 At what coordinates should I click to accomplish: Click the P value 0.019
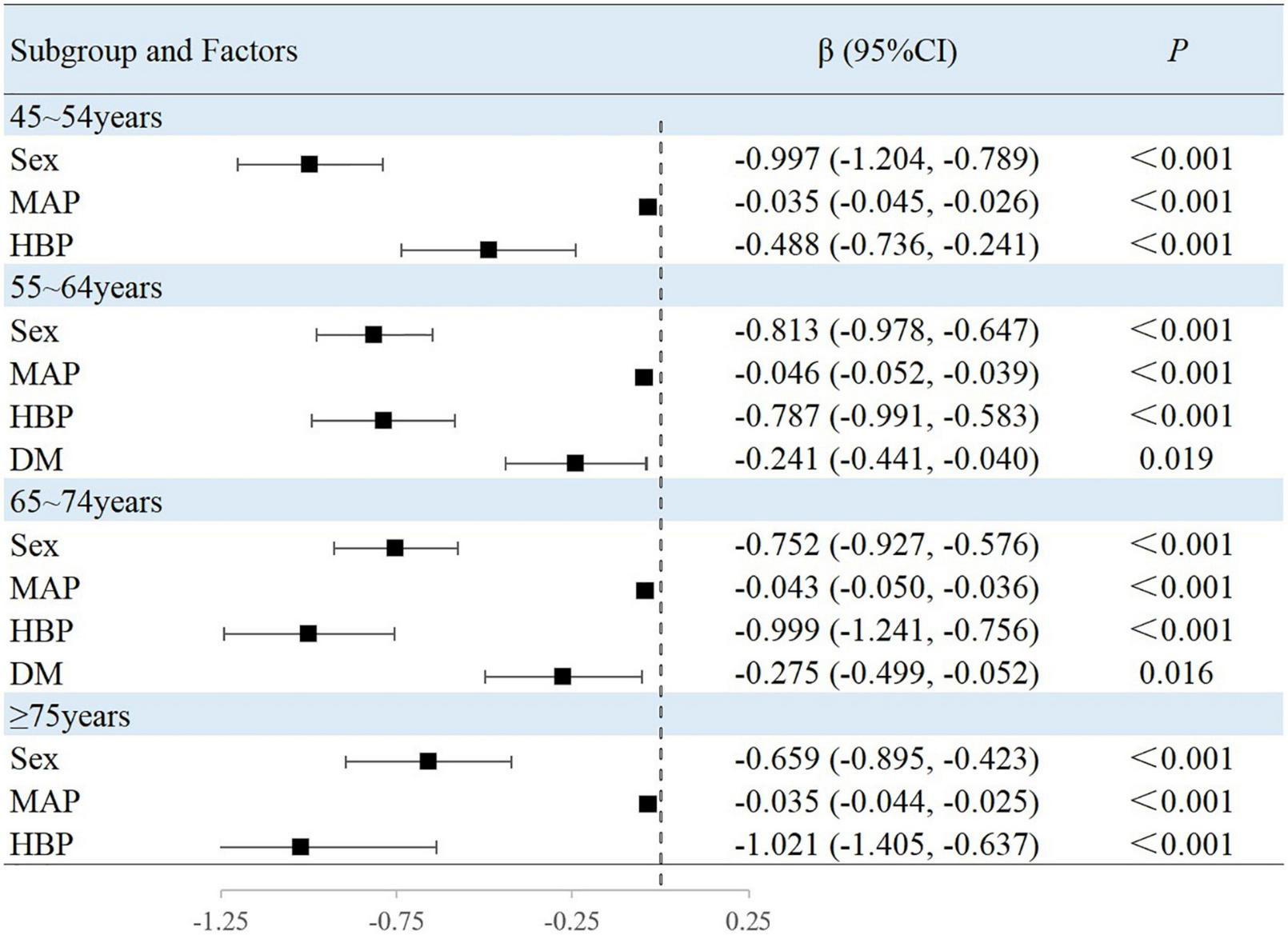click(1176, 459)
